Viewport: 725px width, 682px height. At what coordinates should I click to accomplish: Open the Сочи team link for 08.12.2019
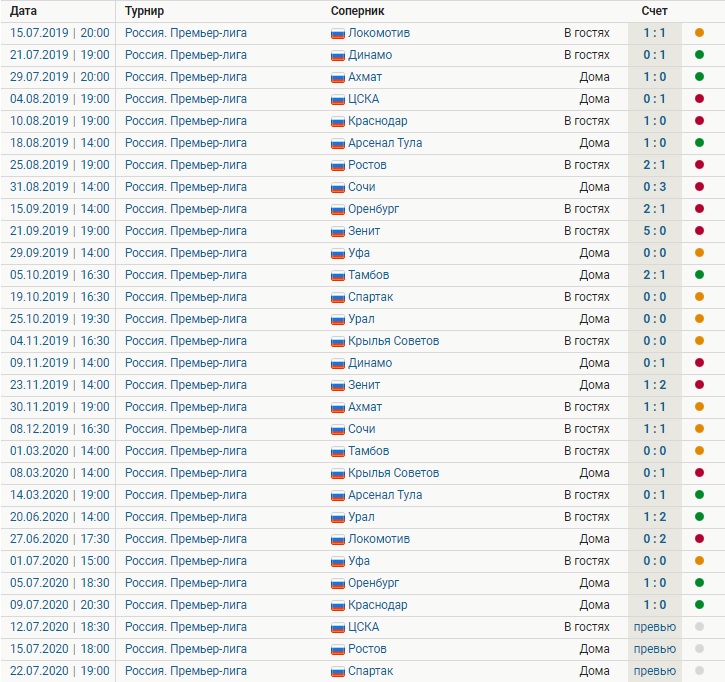[362, 429]
